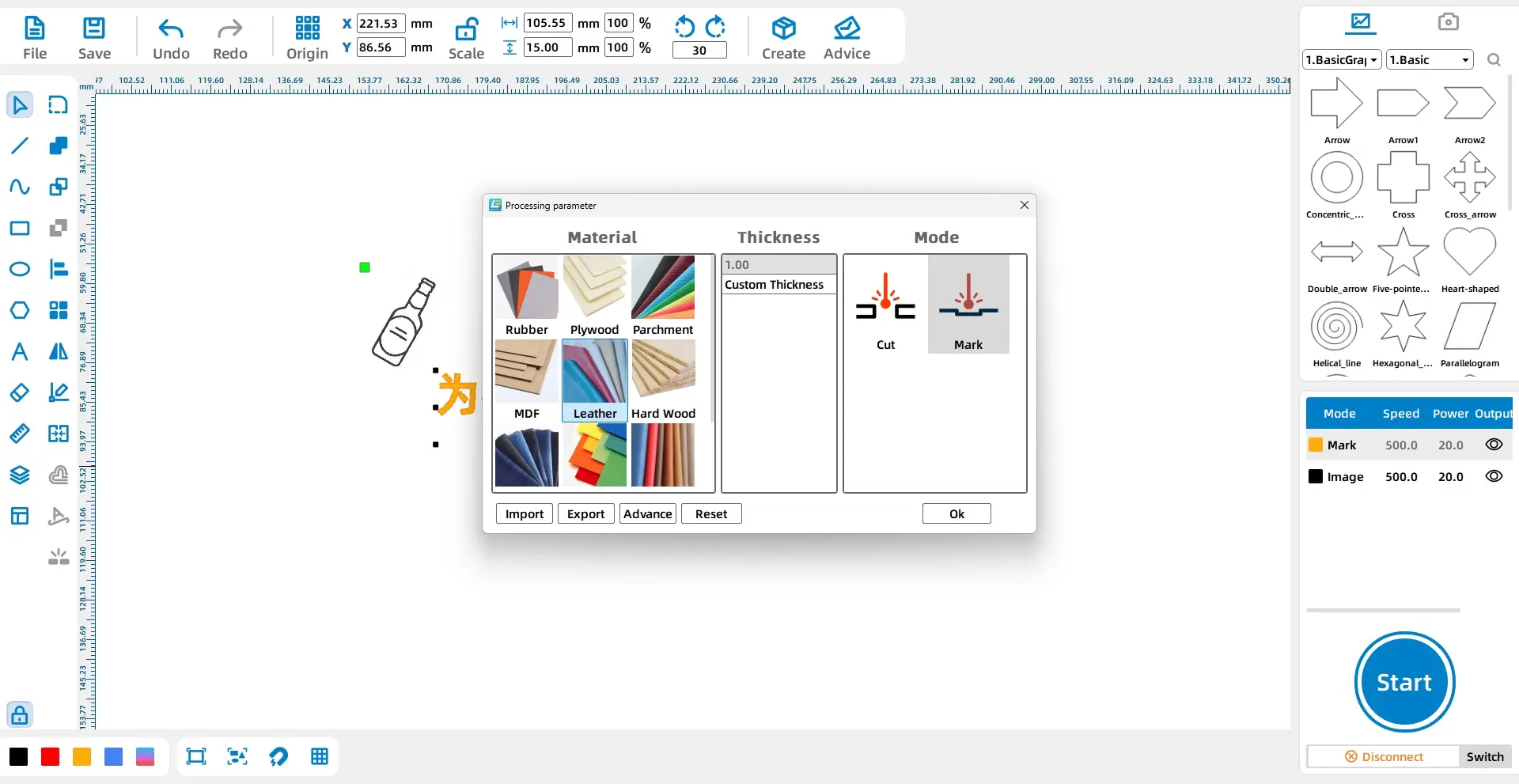1519x784 pixels.
Task: Switch to the graphics library tab
Action: [x=1361, y=21]
